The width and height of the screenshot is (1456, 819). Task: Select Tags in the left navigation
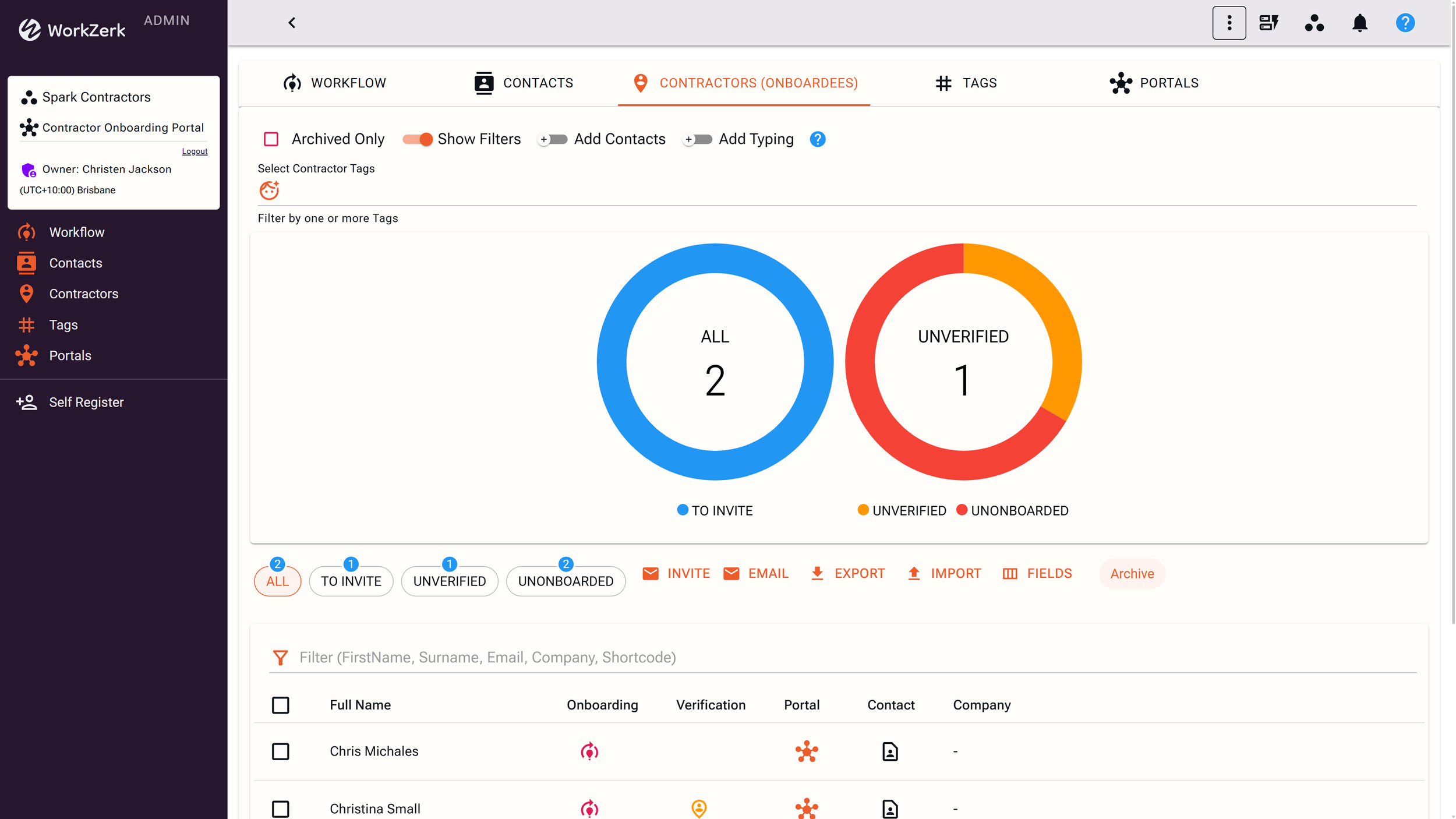pos(63,324)
